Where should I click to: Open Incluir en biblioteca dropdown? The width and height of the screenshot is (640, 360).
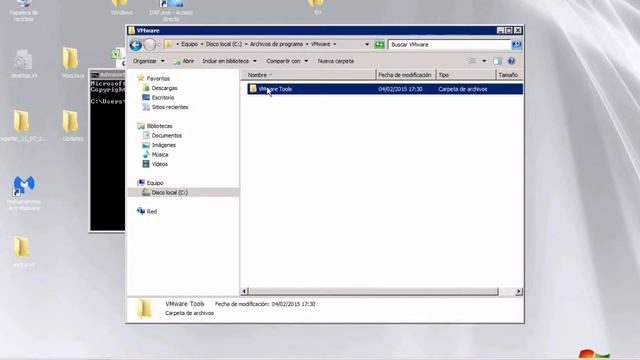[x=229, y=61]
